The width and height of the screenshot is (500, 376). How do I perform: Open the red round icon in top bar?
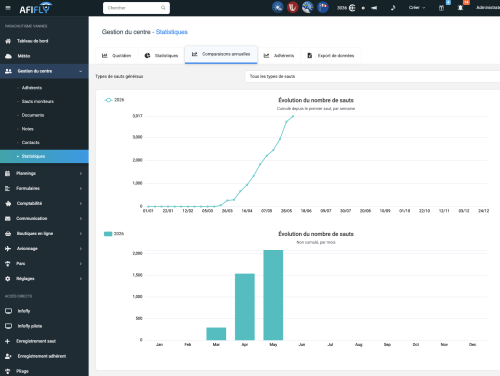292,7
